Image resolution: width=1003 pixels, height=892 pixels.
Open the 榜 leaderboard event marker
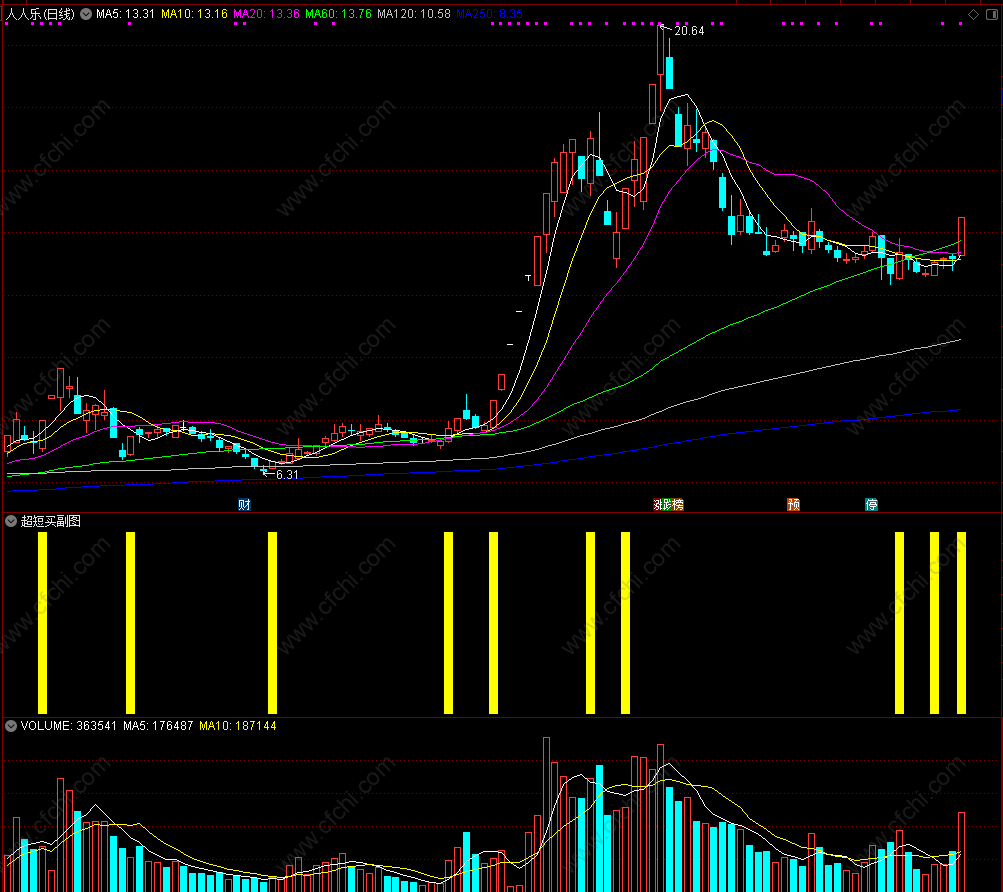(677, 504)
